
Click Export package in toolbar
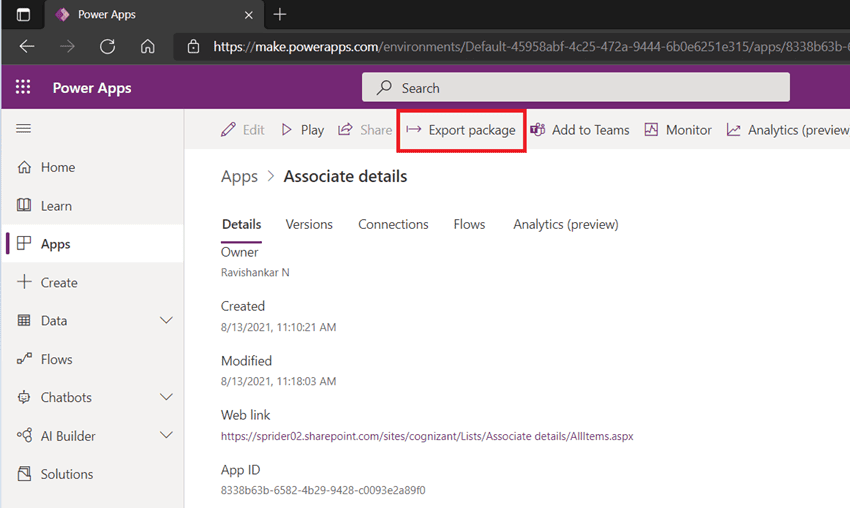coord(461,130)
